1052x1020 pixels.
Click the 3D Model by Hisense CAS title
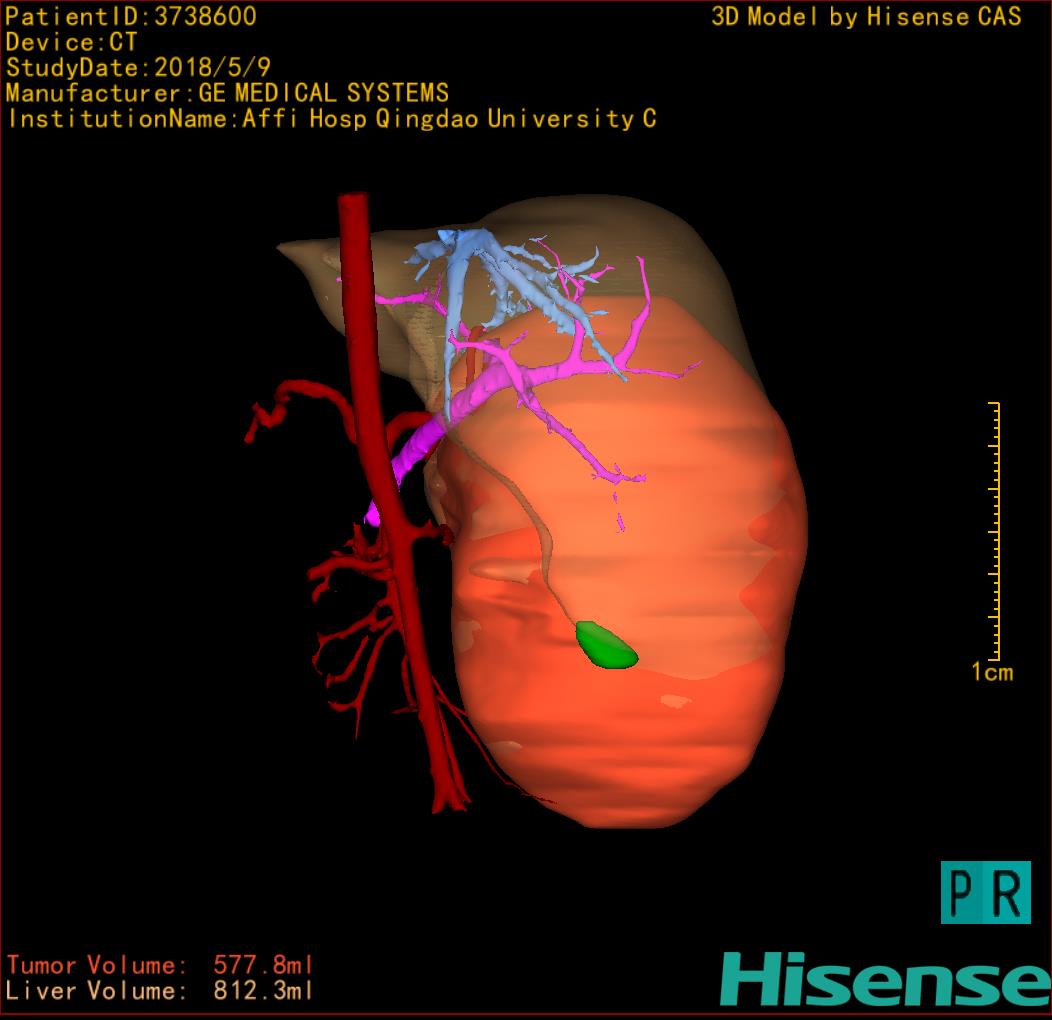866,17
